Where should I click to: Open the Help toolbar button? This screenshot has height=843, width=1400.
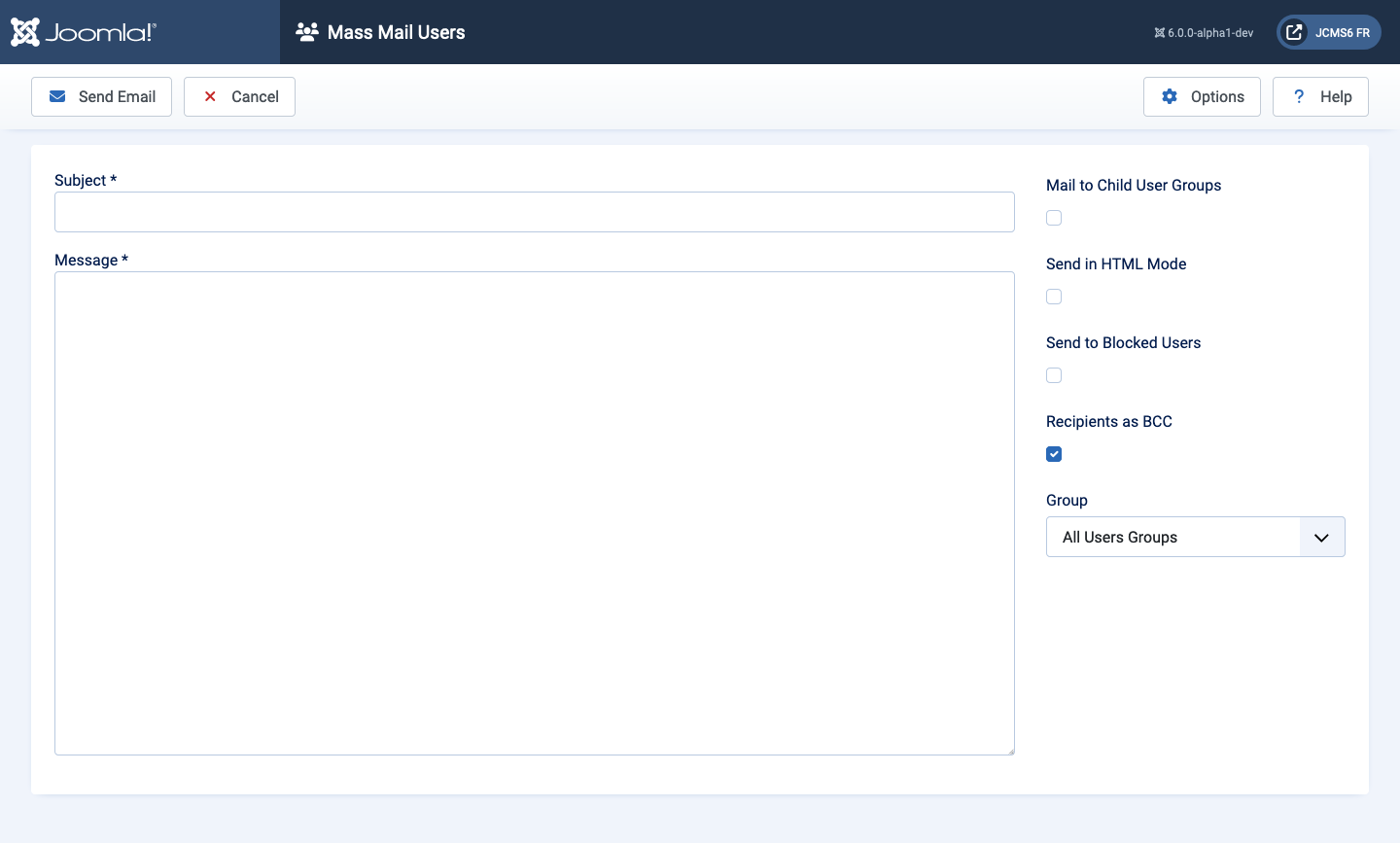click(1320, 96)
